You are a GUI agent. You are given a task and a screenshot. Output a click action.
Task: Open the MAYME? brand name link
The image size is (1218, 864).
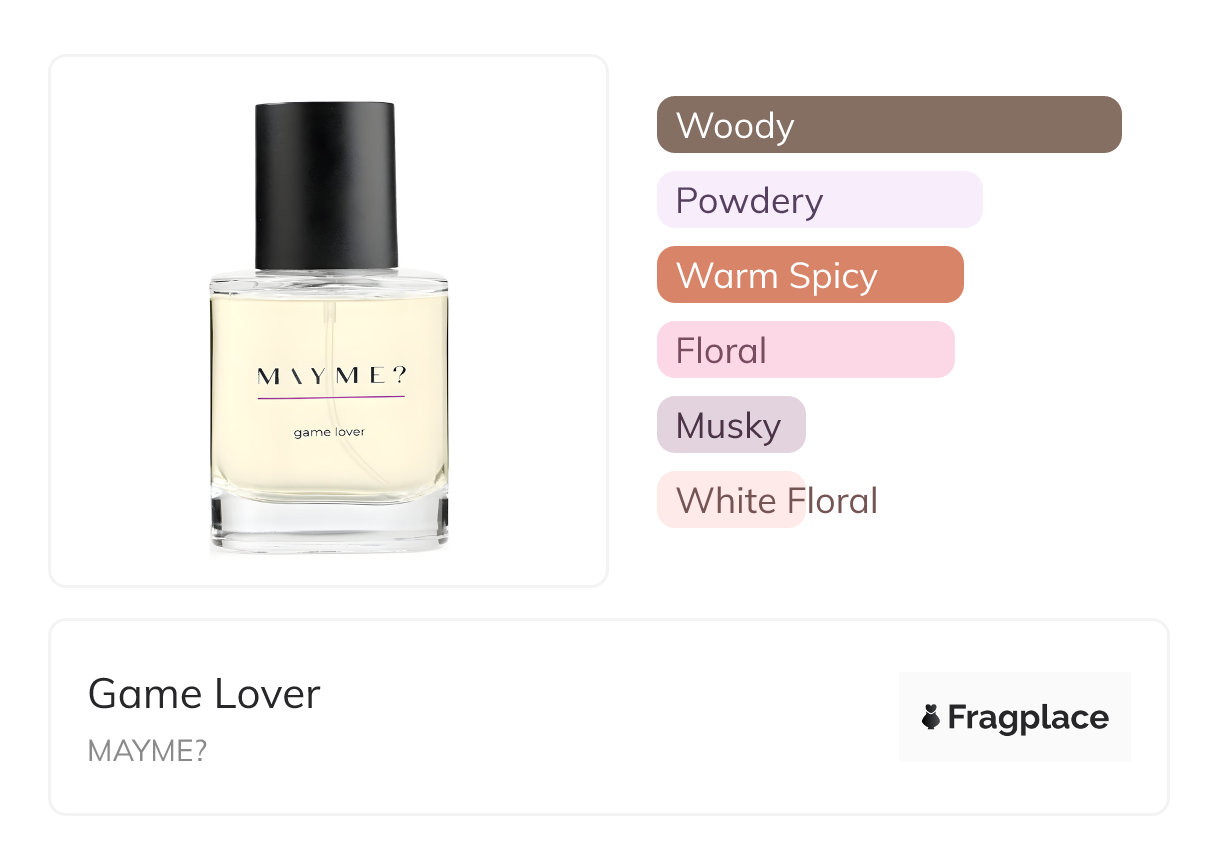[x=147, y=751]
